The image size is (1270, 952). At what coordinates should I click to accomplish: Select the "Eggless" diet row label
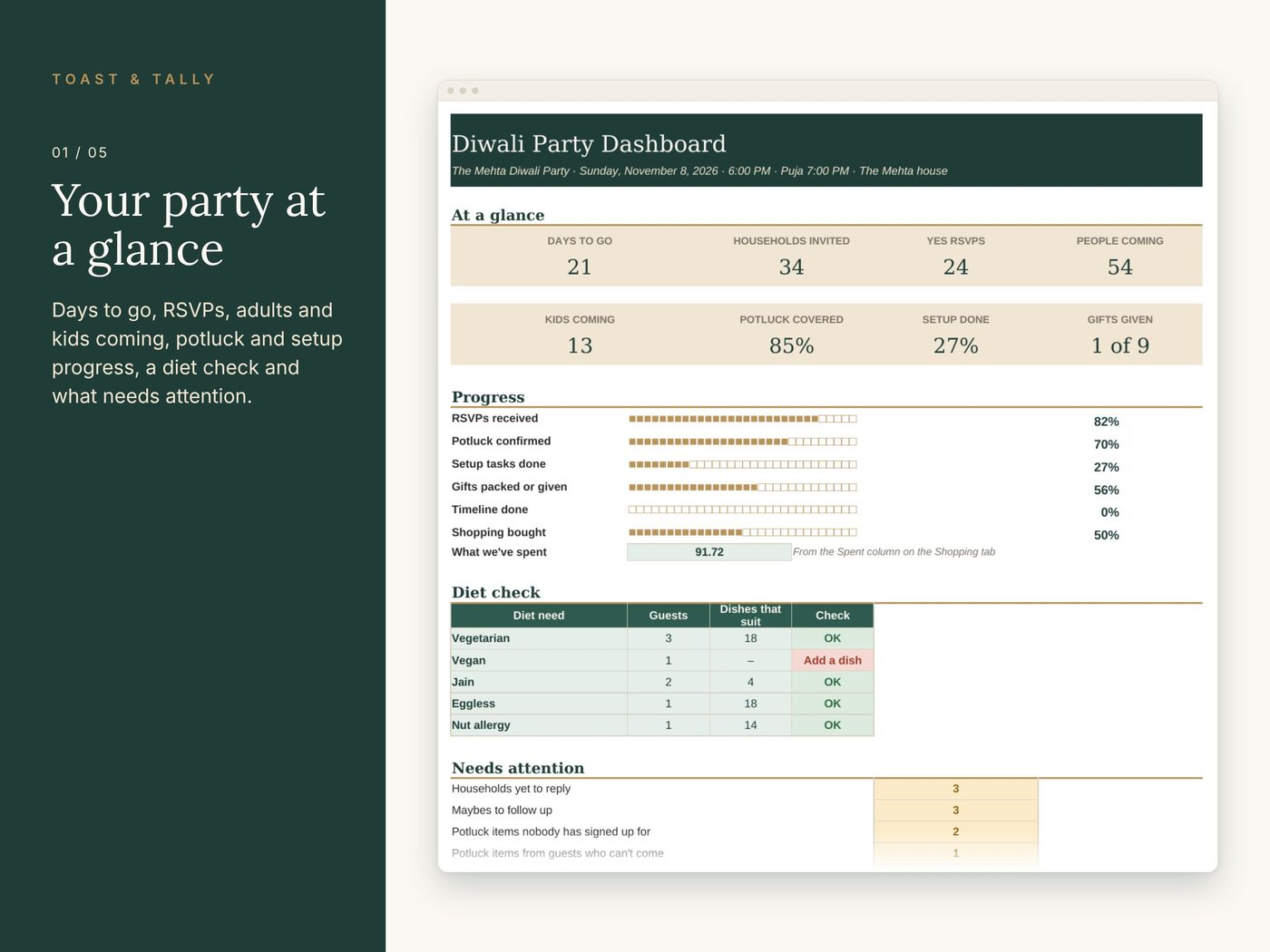click(474, 704)
